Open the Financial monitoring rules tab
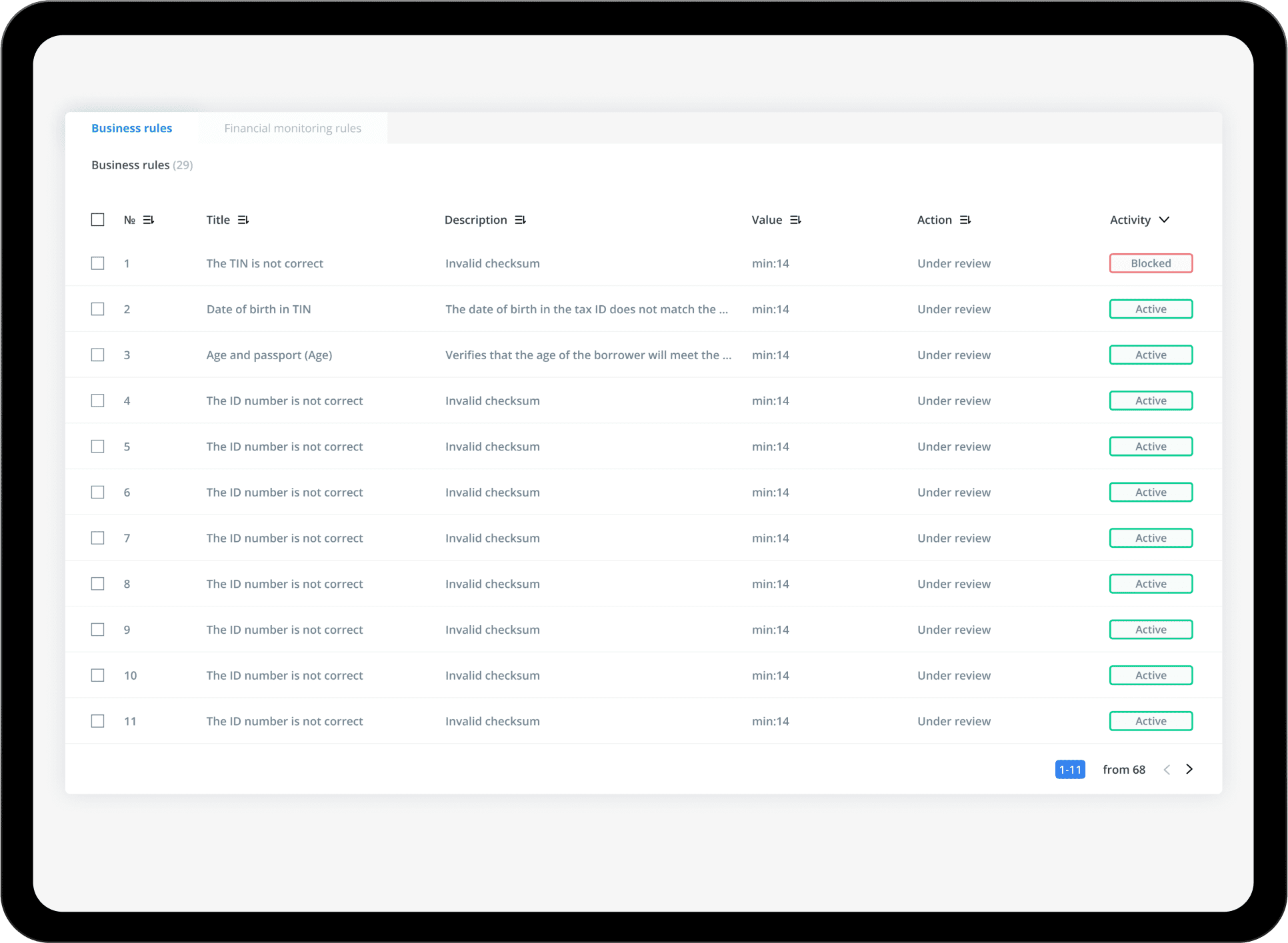The height and width of the screenshot is (943, 1288). pos(293,128)
